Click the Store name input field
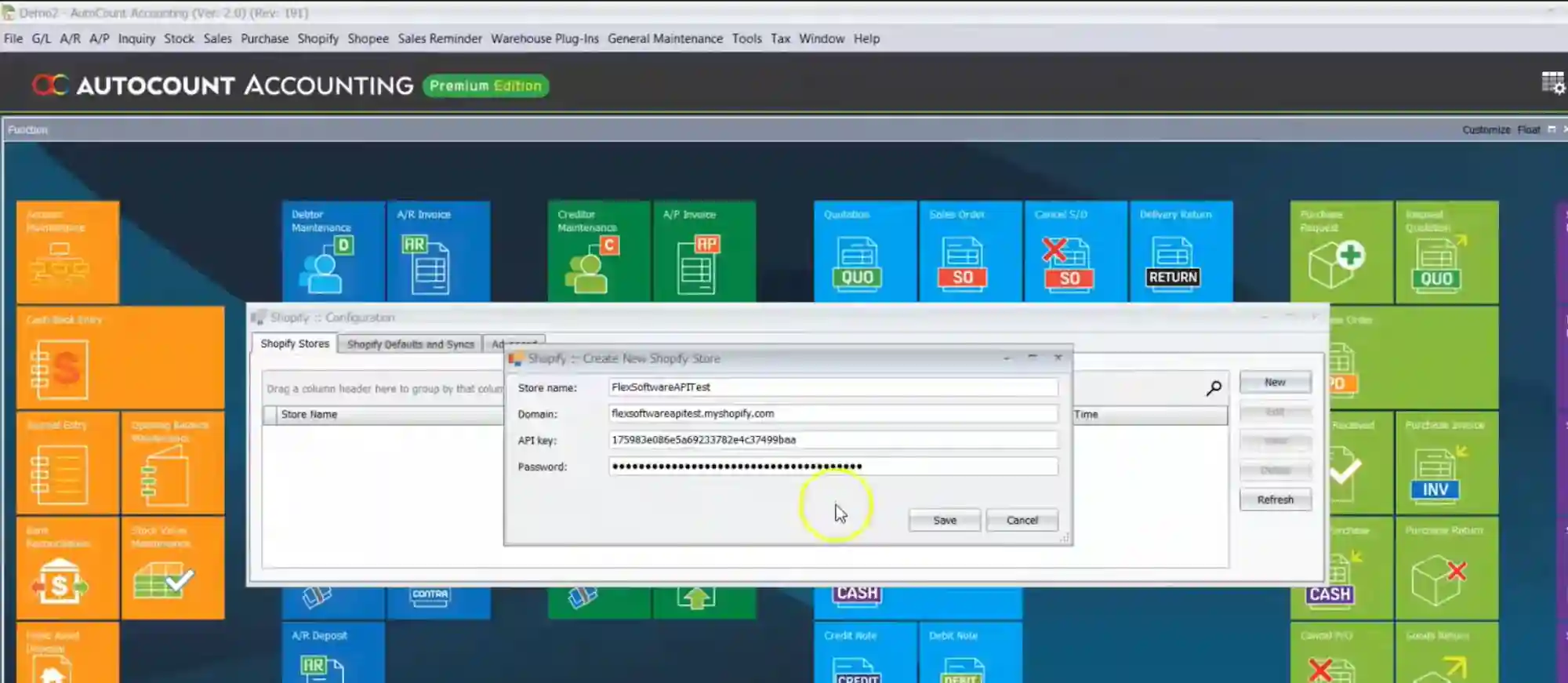This screenshot has height=683, width=1568. point(833,387)
